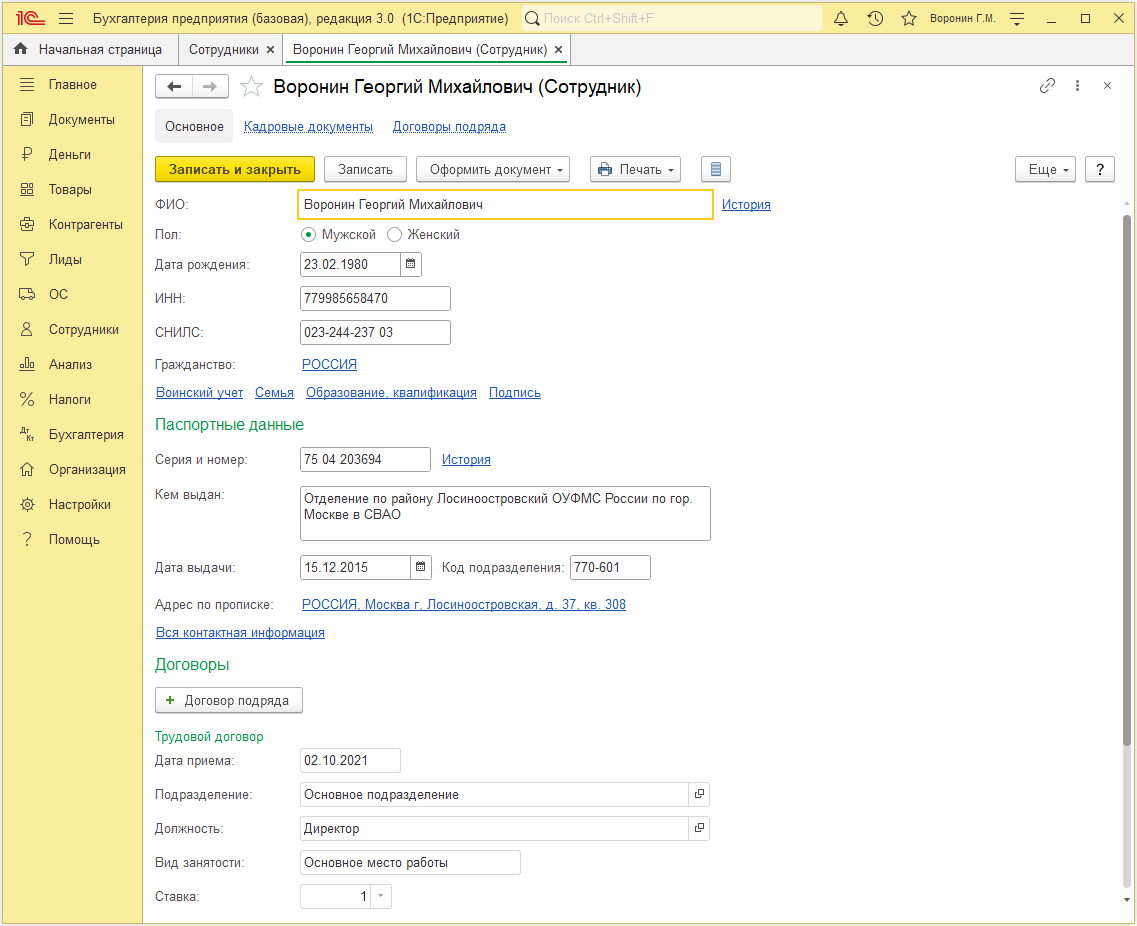The image size is (1137, 926).
Task: Click the report list icon next to Печать
Action: click(x=716, y=169)
